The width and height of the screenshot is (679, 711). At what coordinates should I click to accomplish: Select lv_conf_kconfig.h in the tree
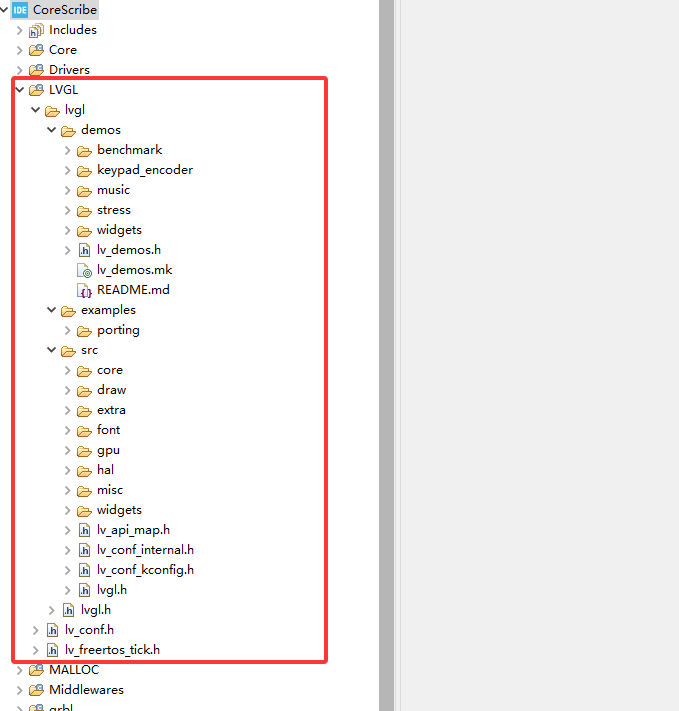click(x=145, y=570)
